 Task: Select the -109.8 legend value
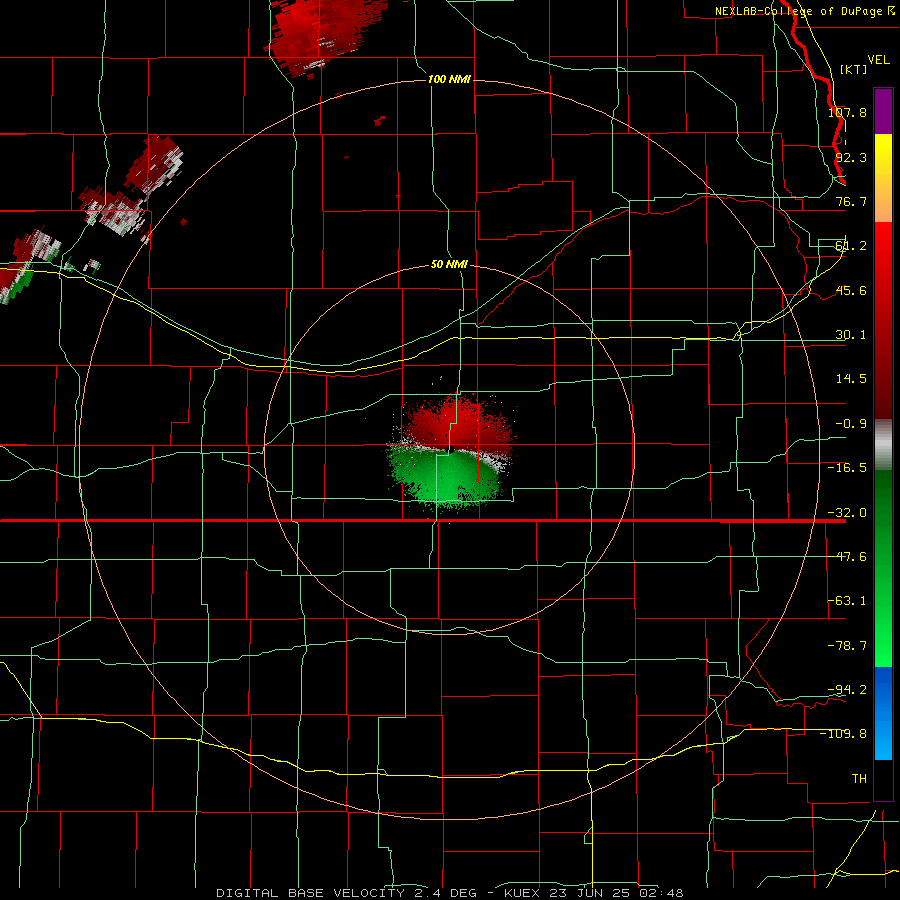844,734
